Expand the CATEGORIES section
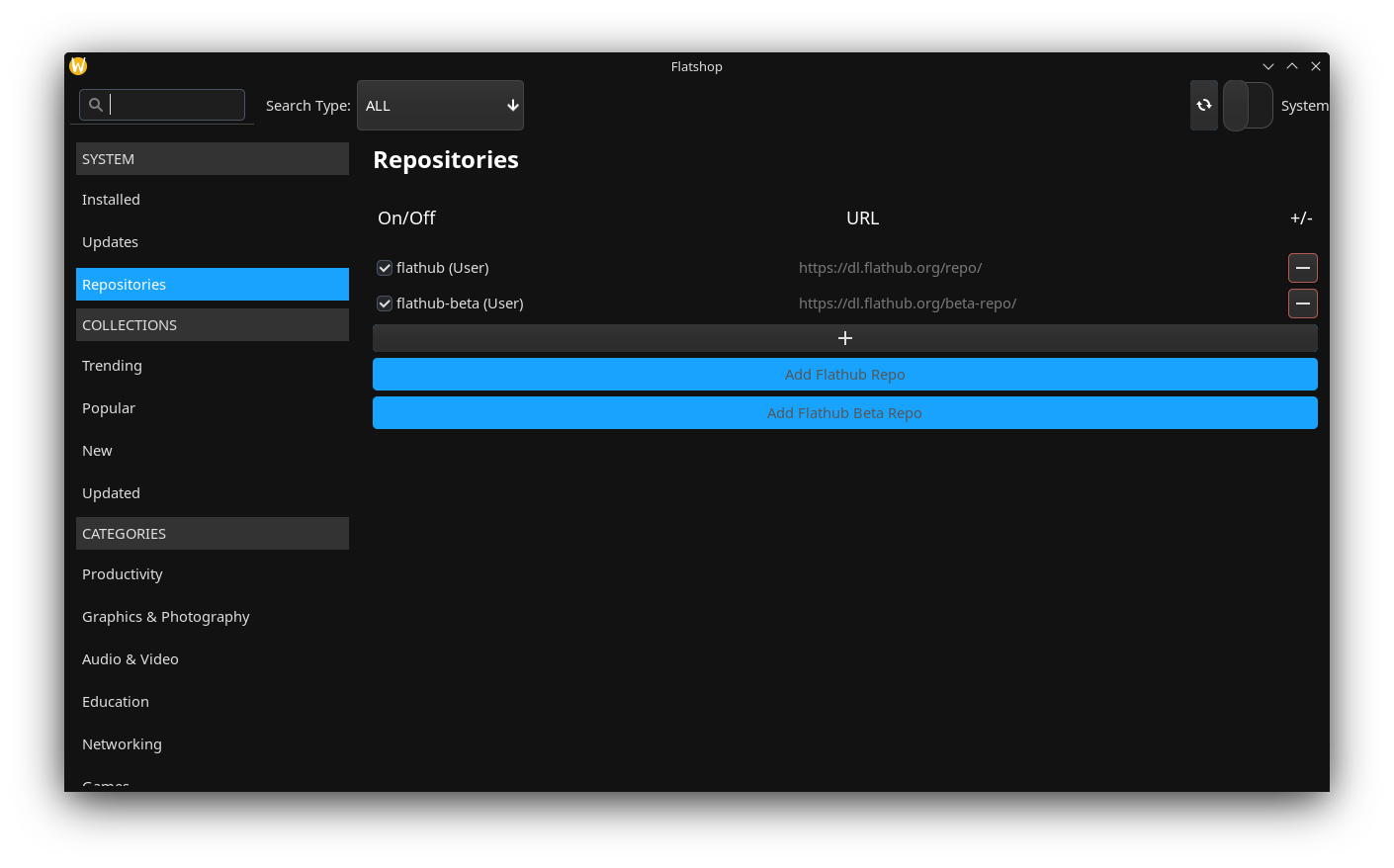This screenshot has height=868, width=1394. pos(212,533)
